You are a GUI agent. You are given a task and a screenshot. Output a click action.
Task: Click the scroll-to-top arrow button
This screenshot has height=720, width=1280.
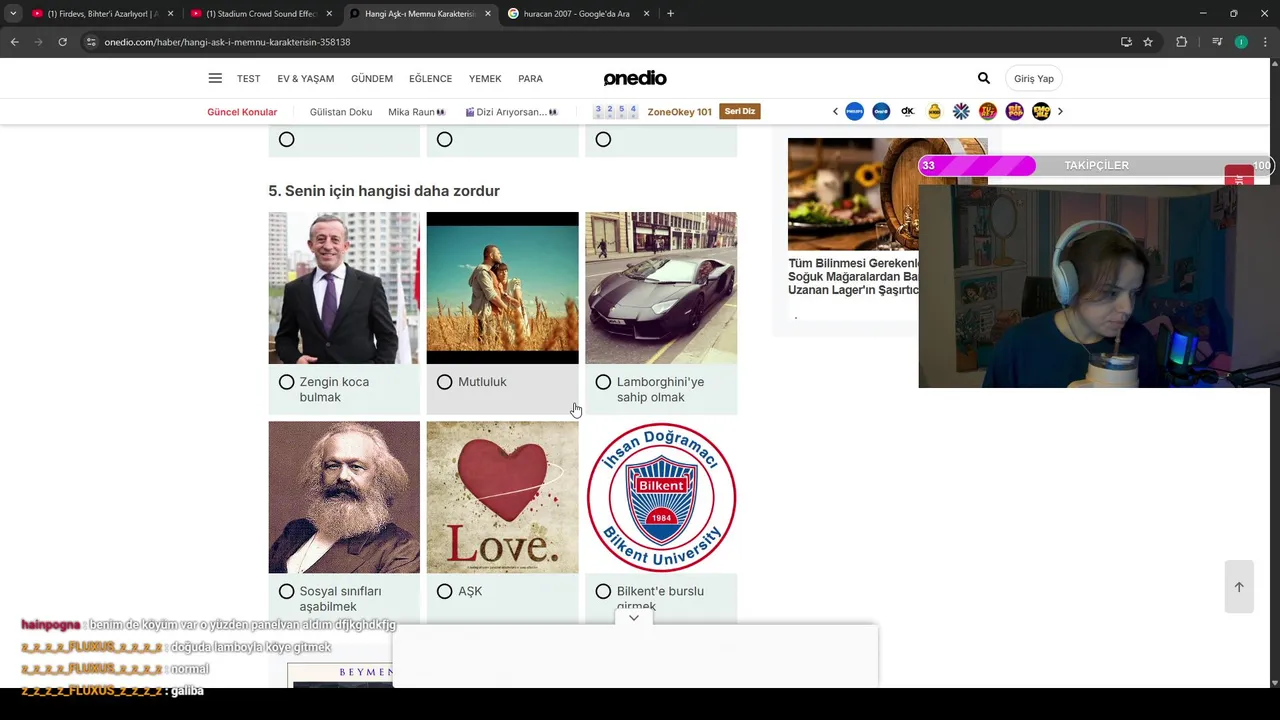coord(1239,587)
